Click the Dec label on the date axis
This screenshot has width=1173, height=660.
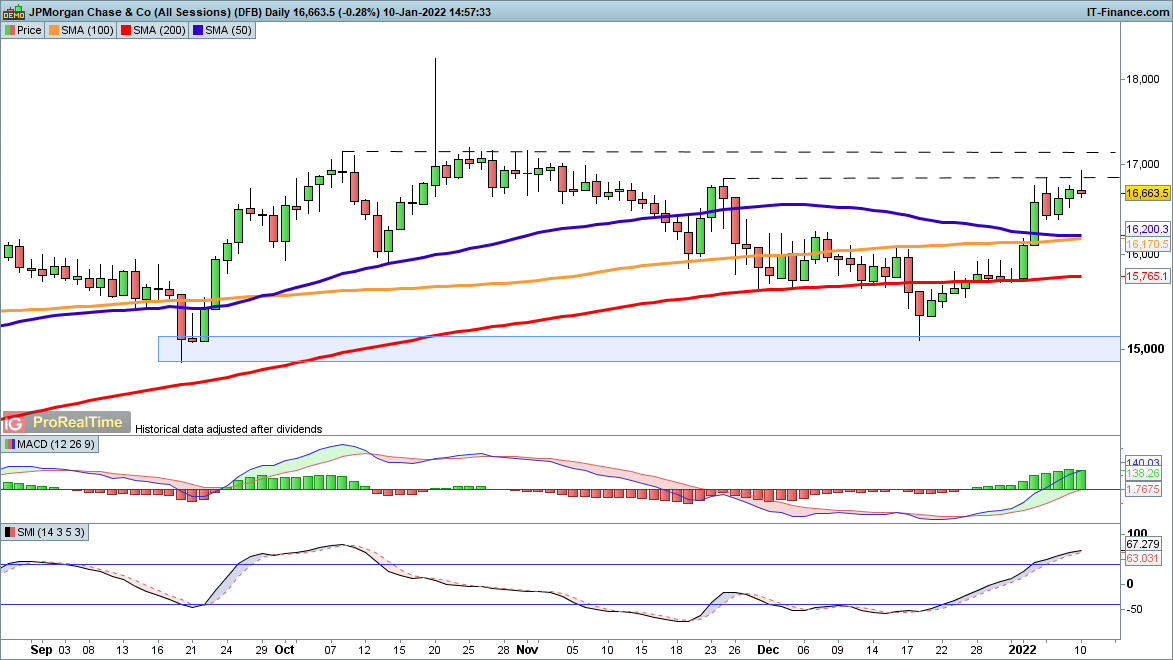point(768,650)
